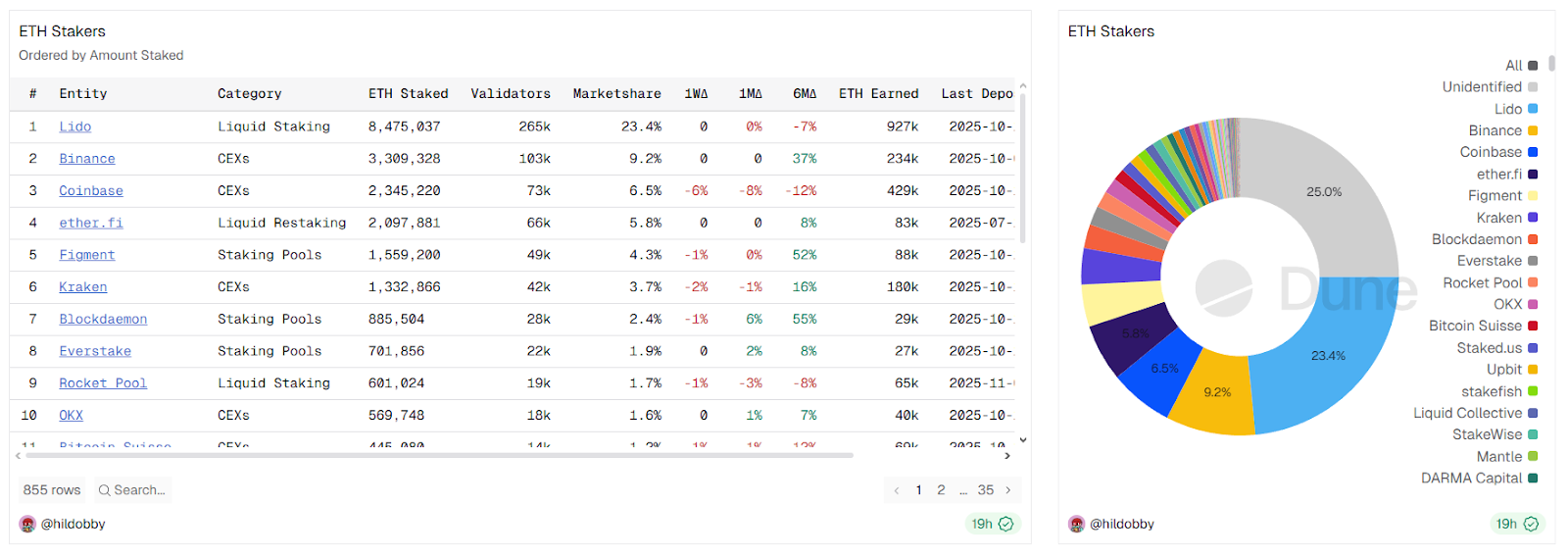Go to previous page with the left chevron
1568x556 pixels.
(x=897, y=490)
